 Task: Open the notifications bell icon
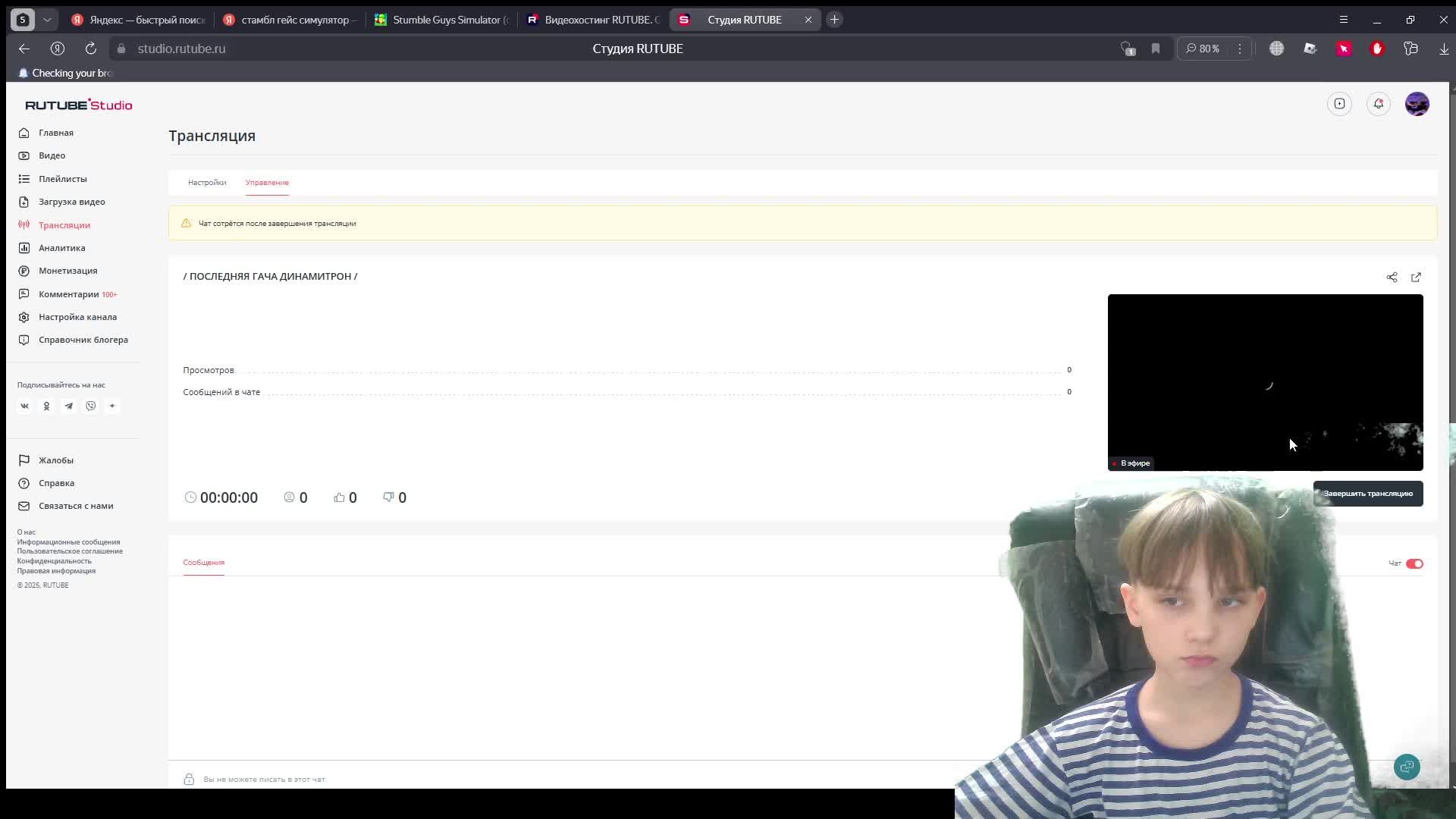1379,104
